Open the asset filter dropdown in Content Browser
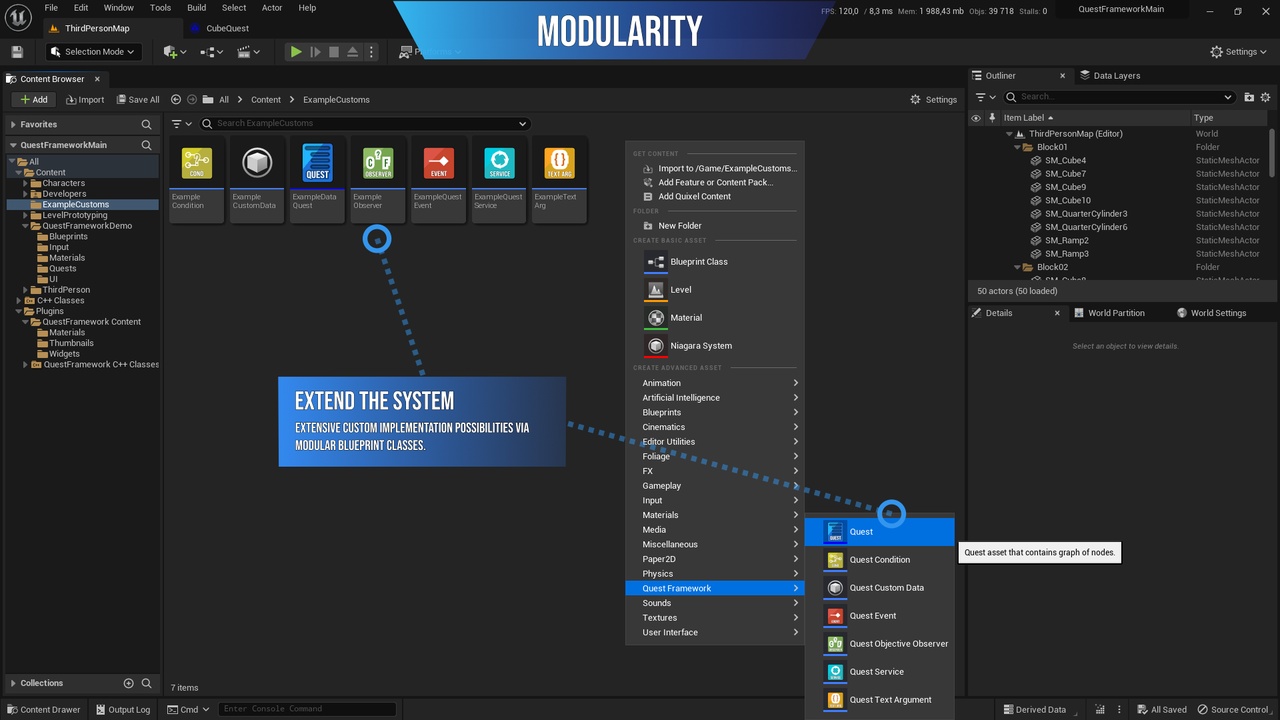 (x=181, y=124)
